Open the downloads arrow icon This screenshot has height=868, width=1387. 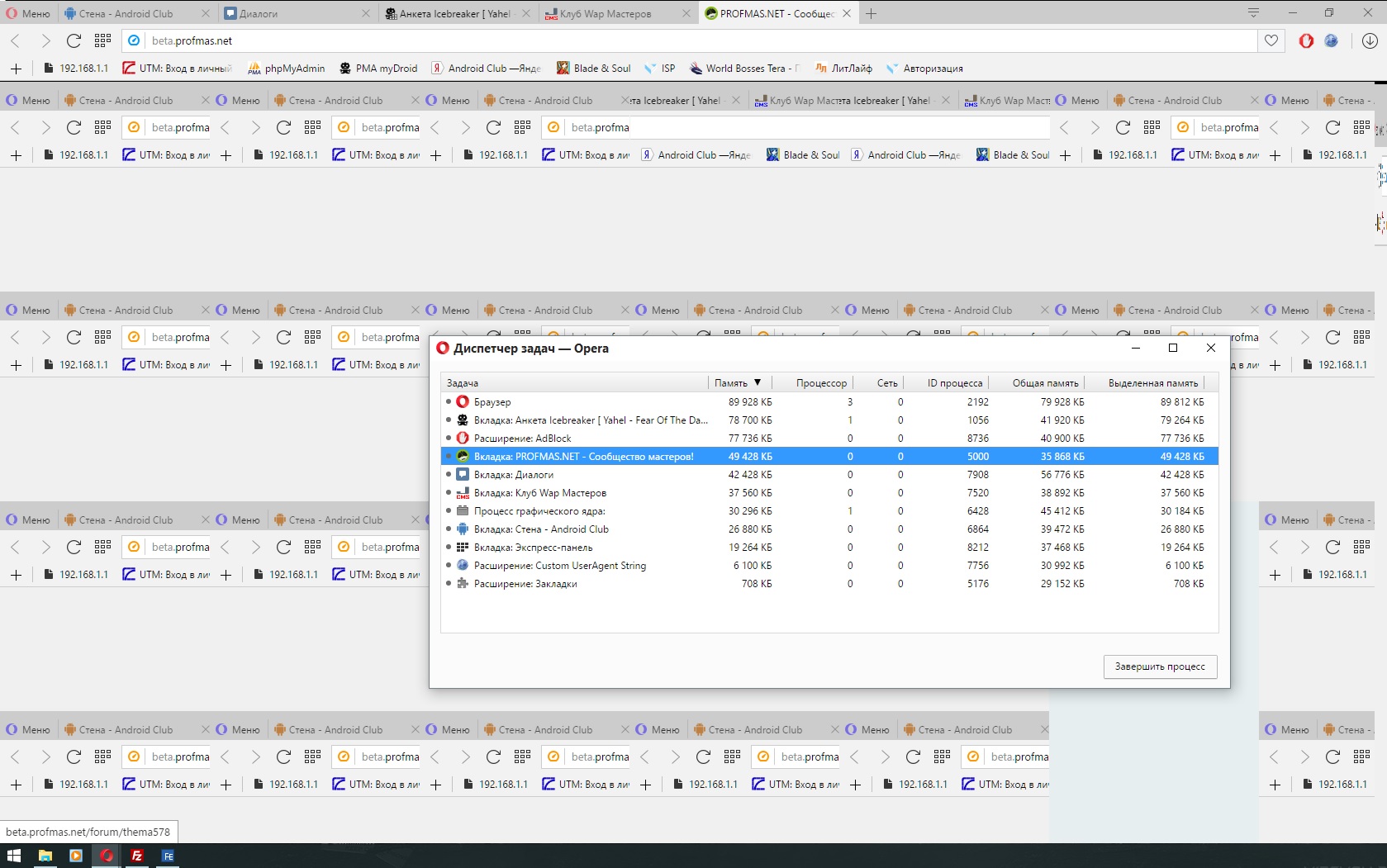(1369, 40)
